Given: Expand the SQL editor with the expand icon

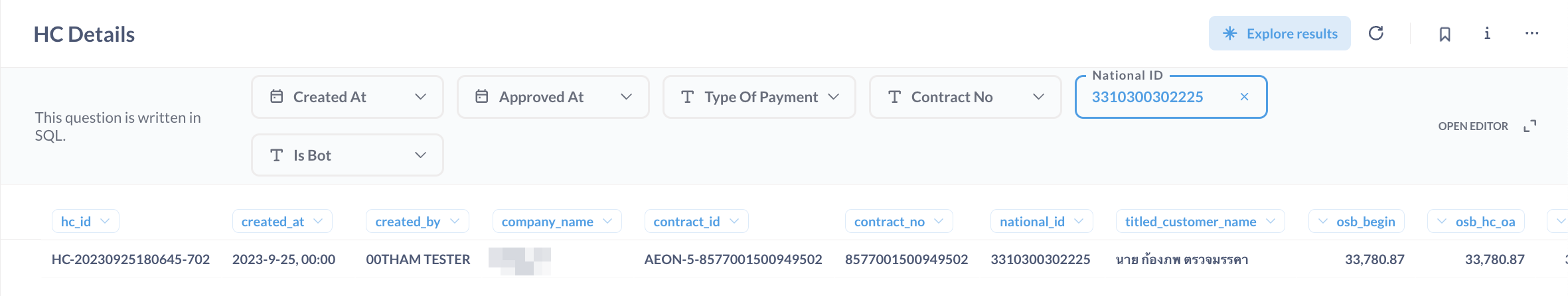Looking at the screenshot, I should click(1530, 126).
